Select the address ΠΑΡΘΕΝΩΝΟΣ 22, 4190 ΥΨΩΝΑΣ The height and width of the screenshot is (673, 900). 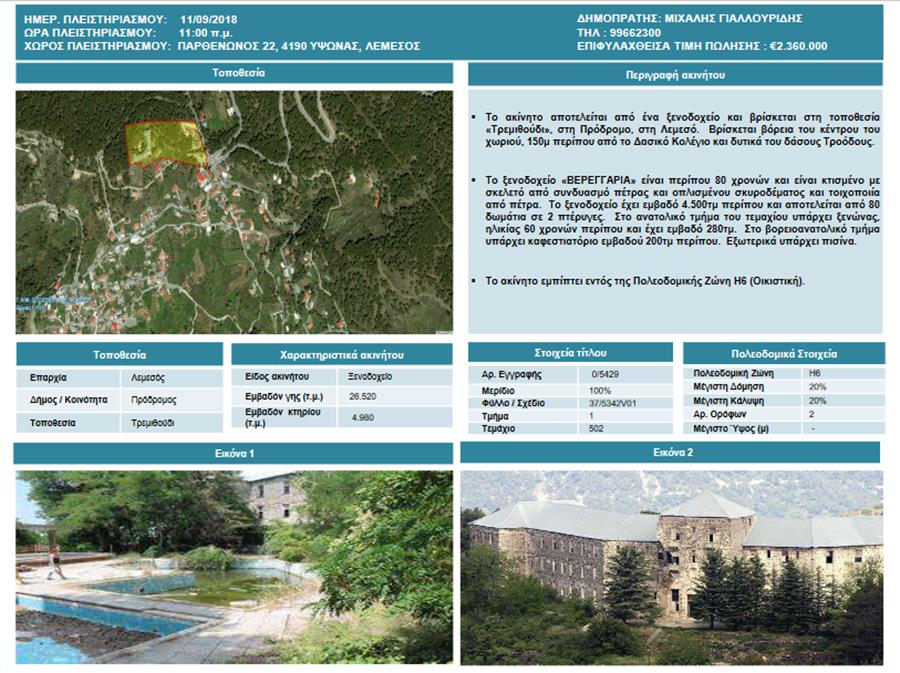pyautogui.click(x=269, y=46)
